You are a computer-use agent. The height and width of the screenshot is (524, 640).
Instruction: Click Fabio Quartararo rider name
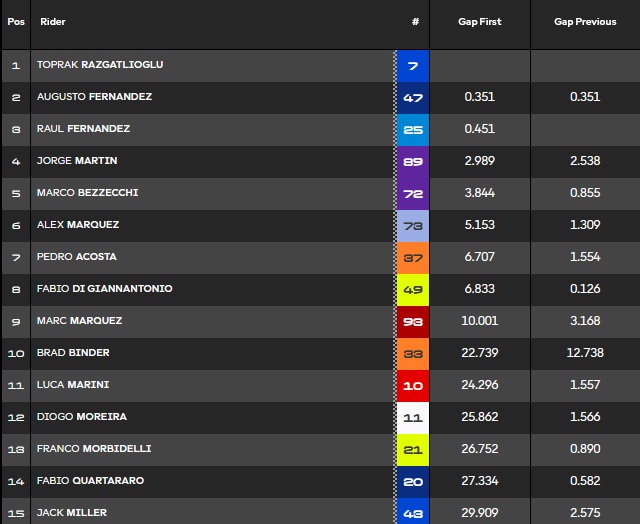[x=90, y=480]
